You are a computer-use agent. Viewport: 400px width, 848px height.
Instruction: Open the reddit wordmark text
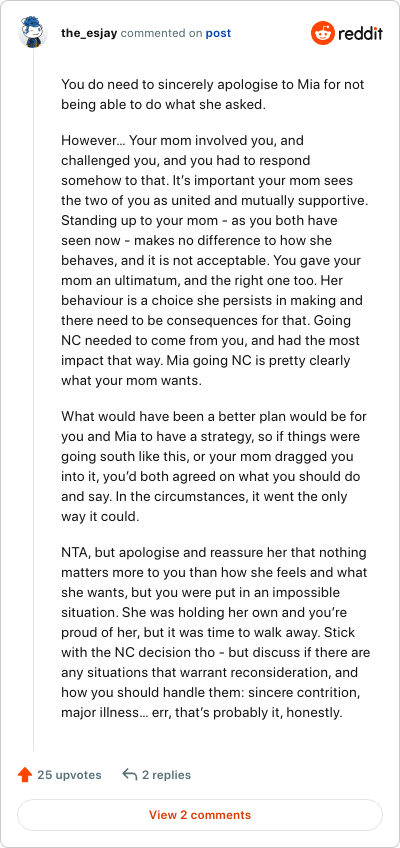point(361,34)
